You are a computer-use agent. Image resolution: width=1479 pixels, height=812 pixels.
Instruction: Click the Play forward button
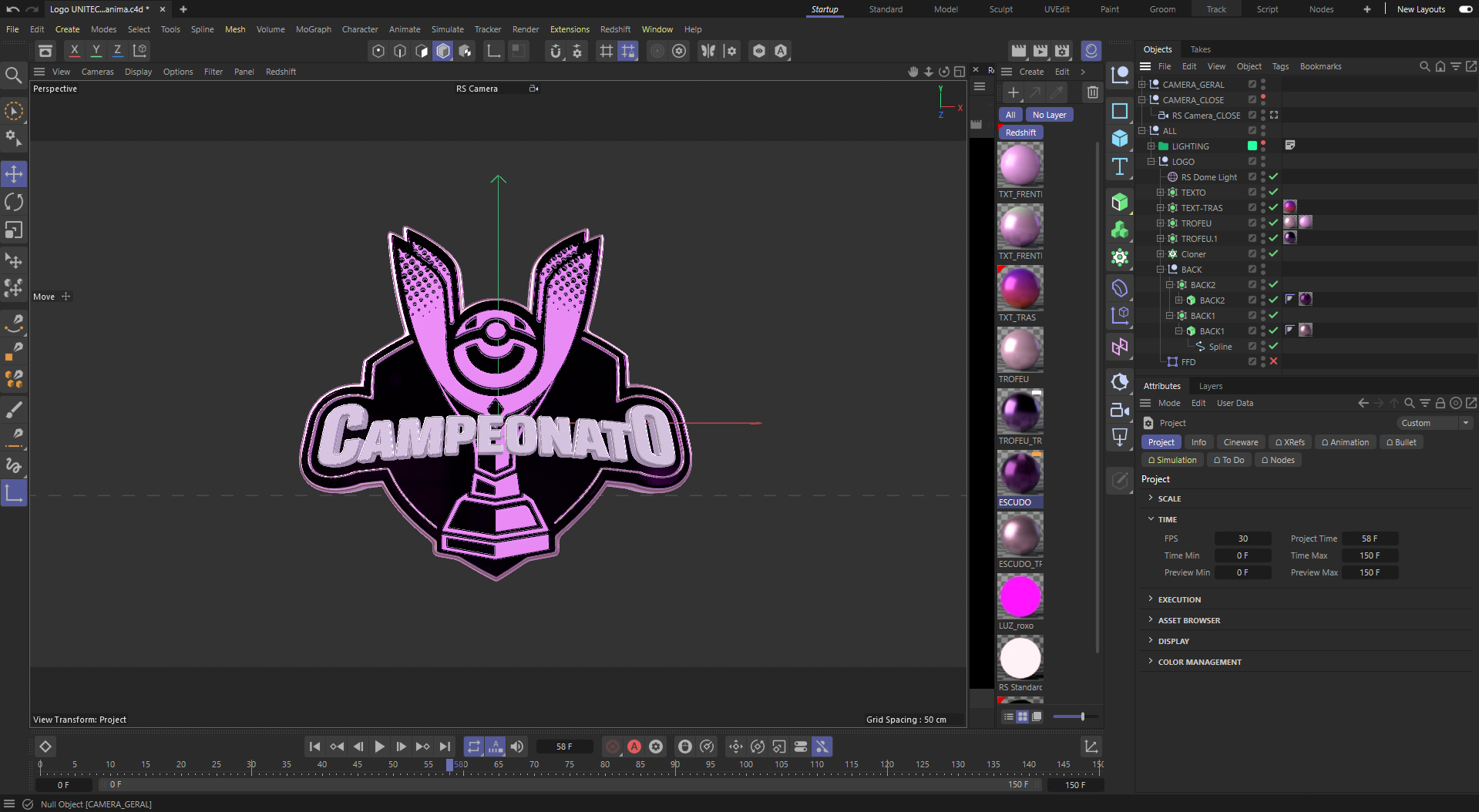point(379,747)
